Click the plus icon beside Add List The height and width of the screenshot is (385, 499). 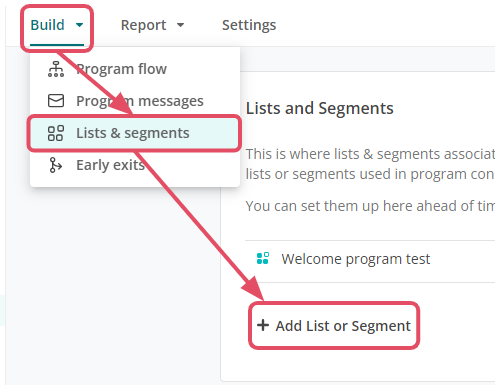point(263,325)
